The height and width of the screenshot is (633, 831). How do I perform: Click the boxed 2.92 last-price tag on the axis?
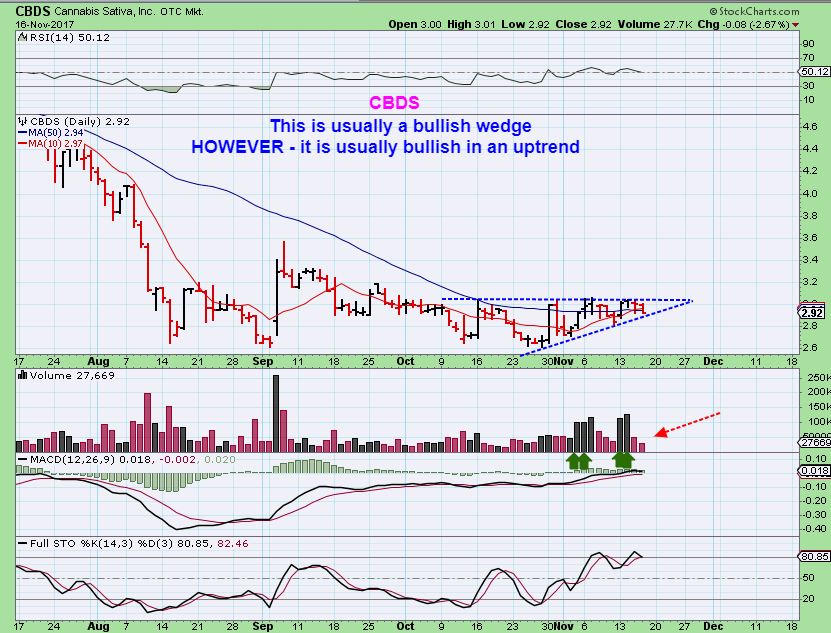coord(812,312)
